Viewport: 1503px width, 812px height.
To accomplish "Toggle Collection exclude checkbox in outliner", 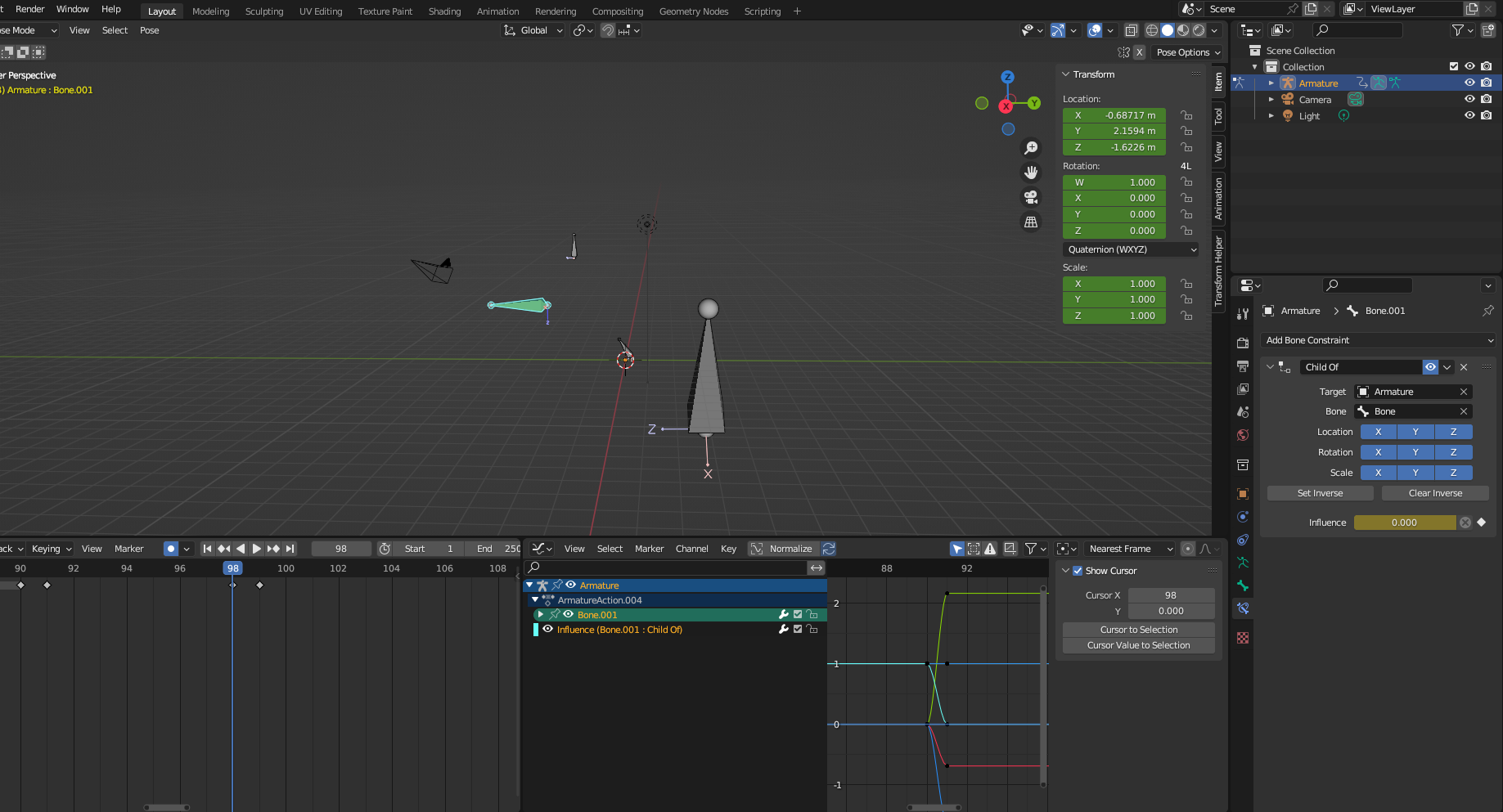I will [x=1454, y=67].
